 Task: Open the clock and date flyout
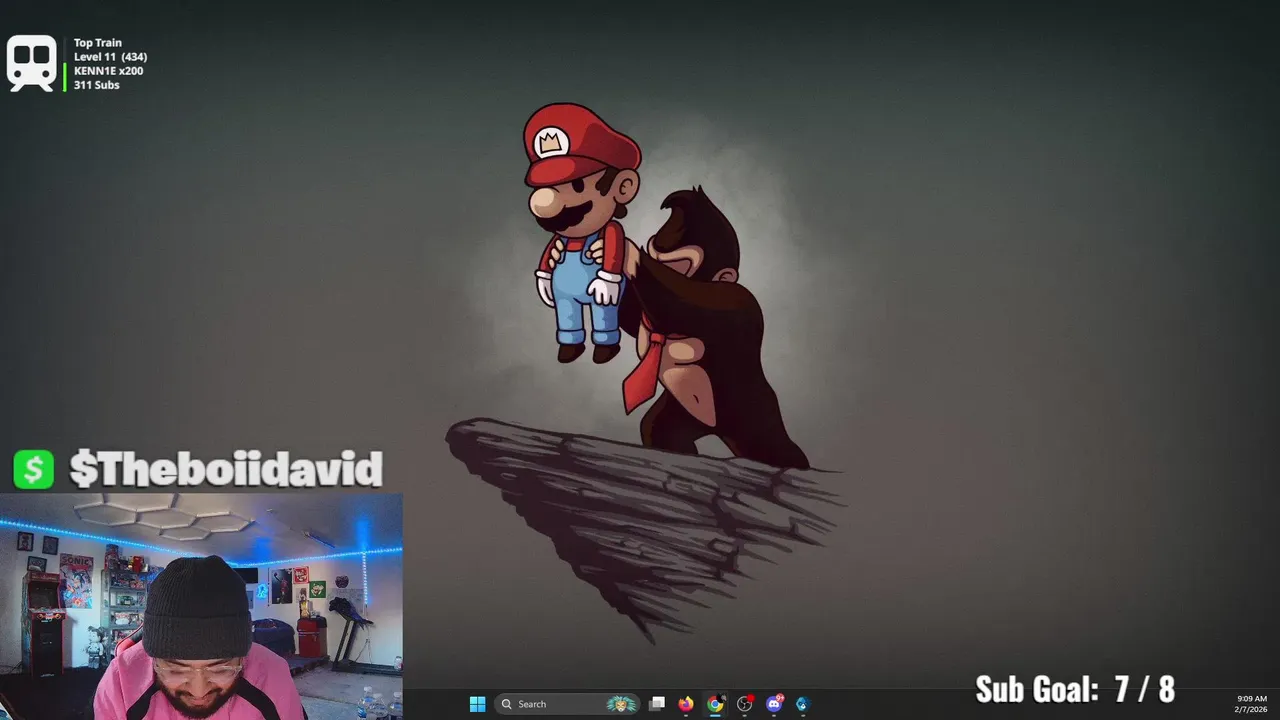[1252, 704]
